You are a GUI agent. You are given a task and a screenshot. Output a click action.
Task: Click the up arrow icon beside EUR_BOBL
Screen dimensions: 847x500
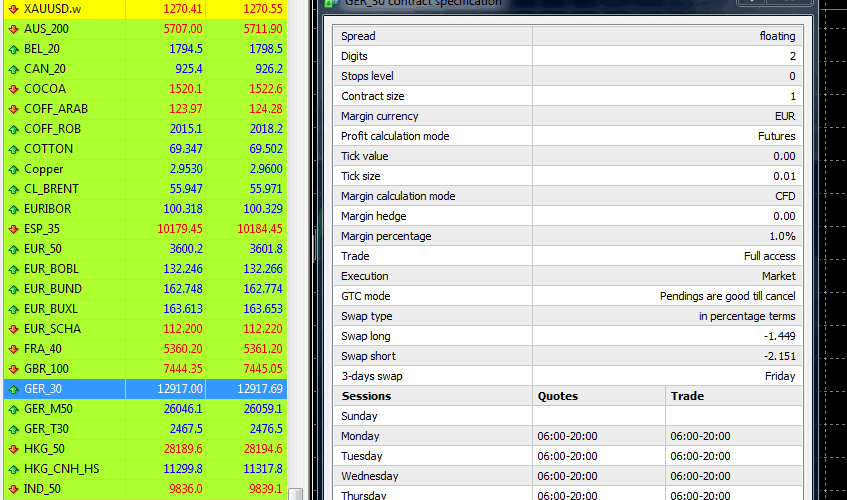click(14, 269)
